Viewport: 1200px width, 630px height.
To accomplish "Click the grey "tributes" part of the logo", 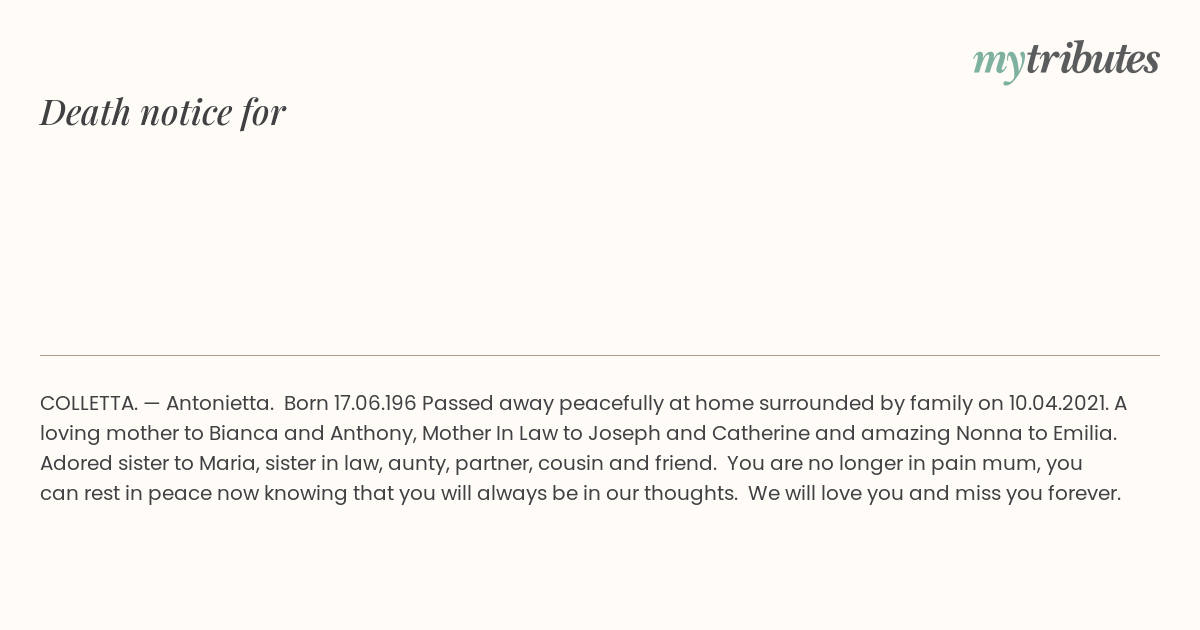I will click(1092, 59).
